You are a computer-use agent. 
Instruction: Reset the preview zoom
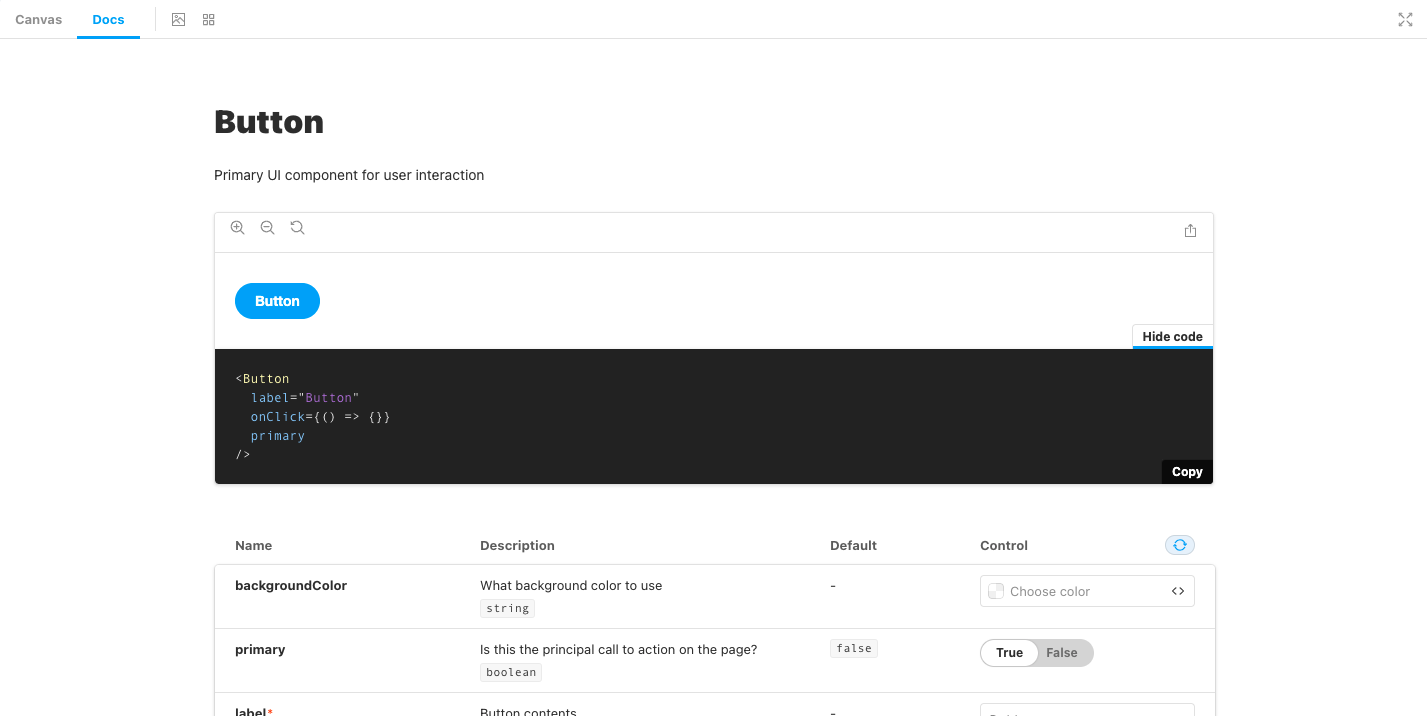[x=297, y=228]
